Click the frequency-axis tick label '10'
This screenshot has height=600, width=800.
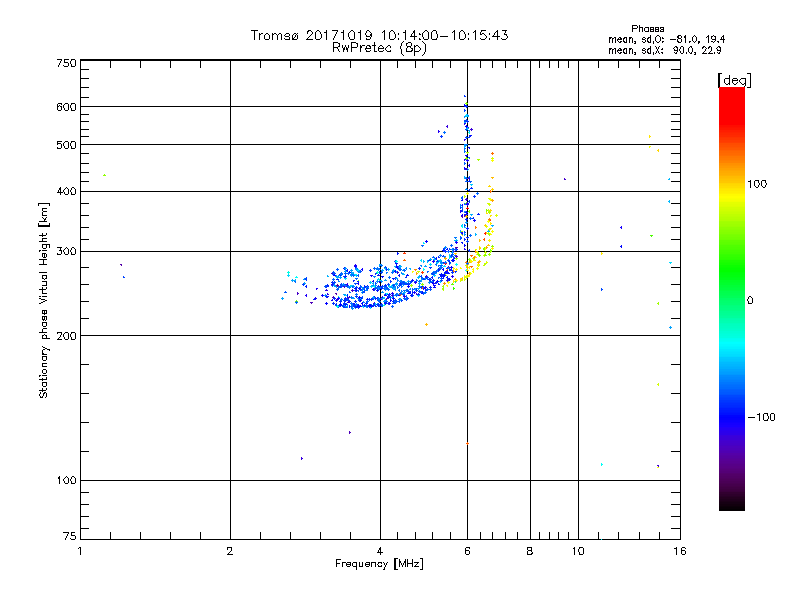coord(578,551)
